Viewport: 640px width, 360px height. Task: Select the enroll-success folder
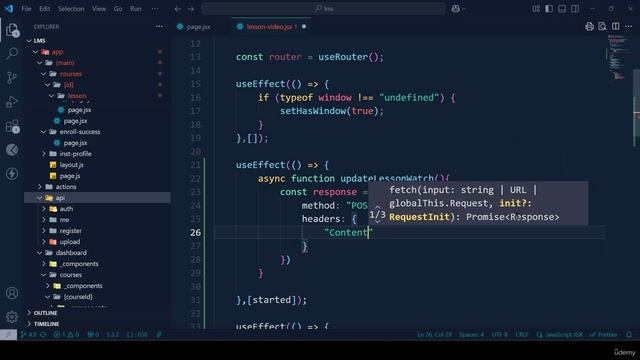pos(80,132)
